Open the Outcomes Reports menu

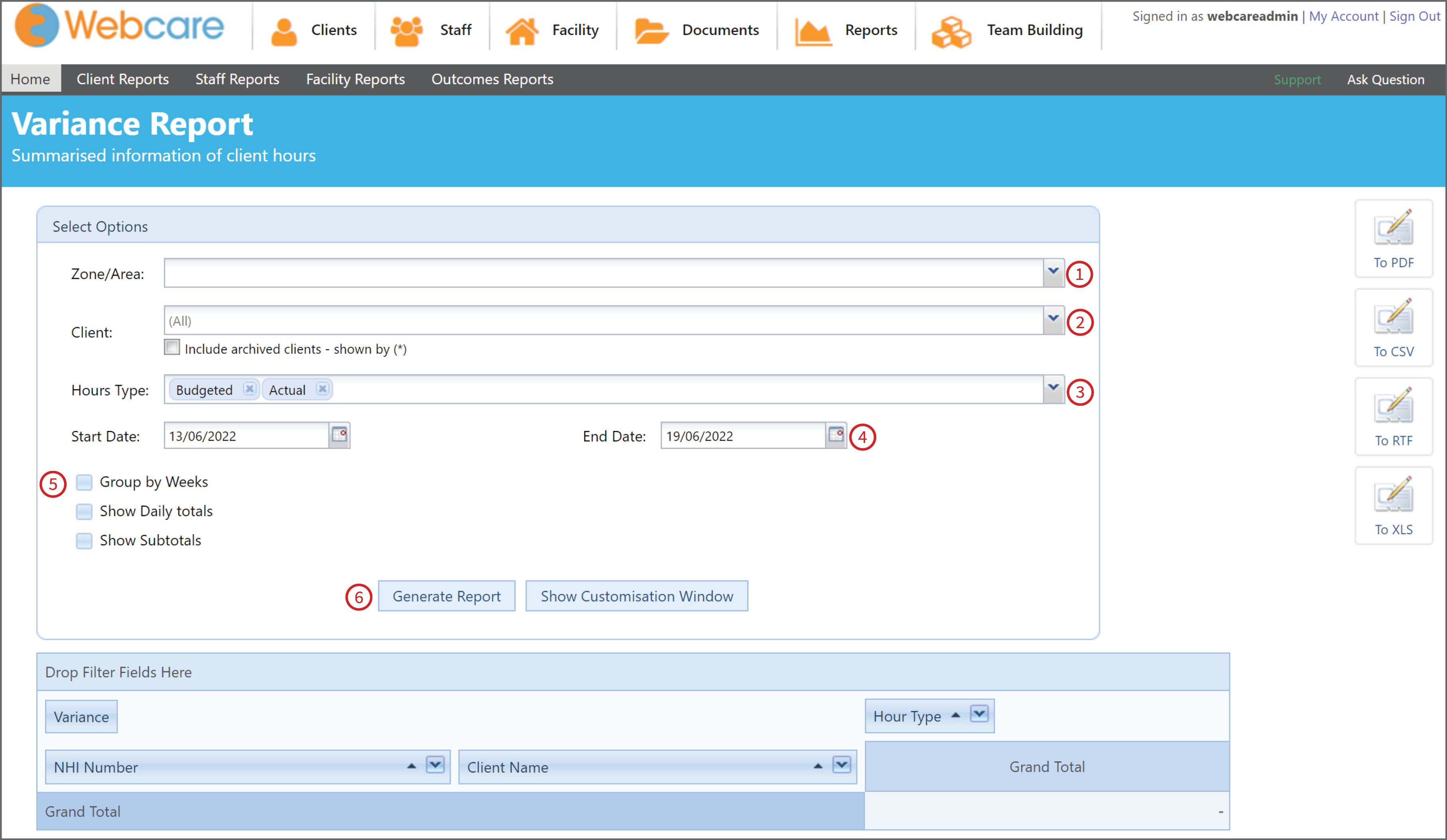[492, 79]
